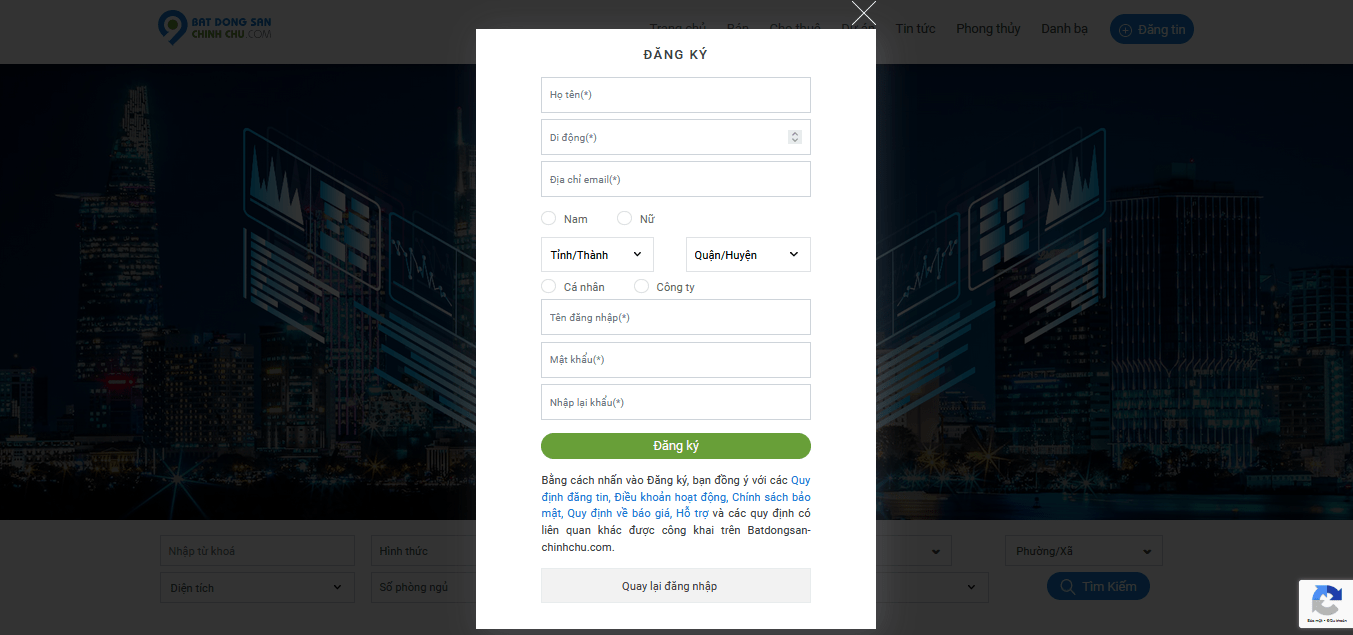The width and height of the screenshot is (1353, 635).
Task: Open the Điều khoản hoạt động link
Action: [x=671, y=497]
